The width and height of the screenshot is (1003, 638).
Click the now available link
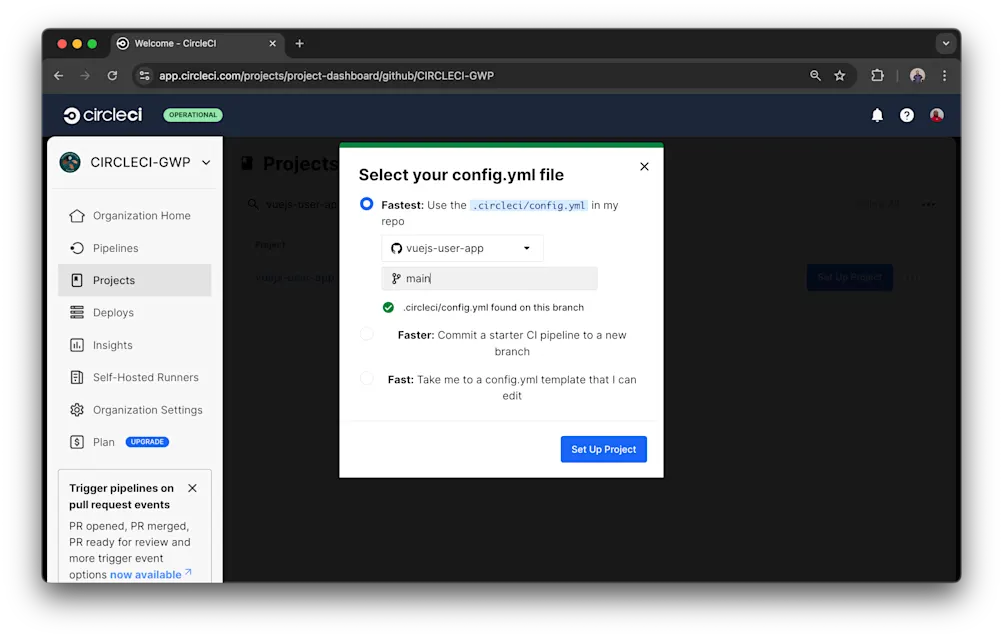pos(145,574)
